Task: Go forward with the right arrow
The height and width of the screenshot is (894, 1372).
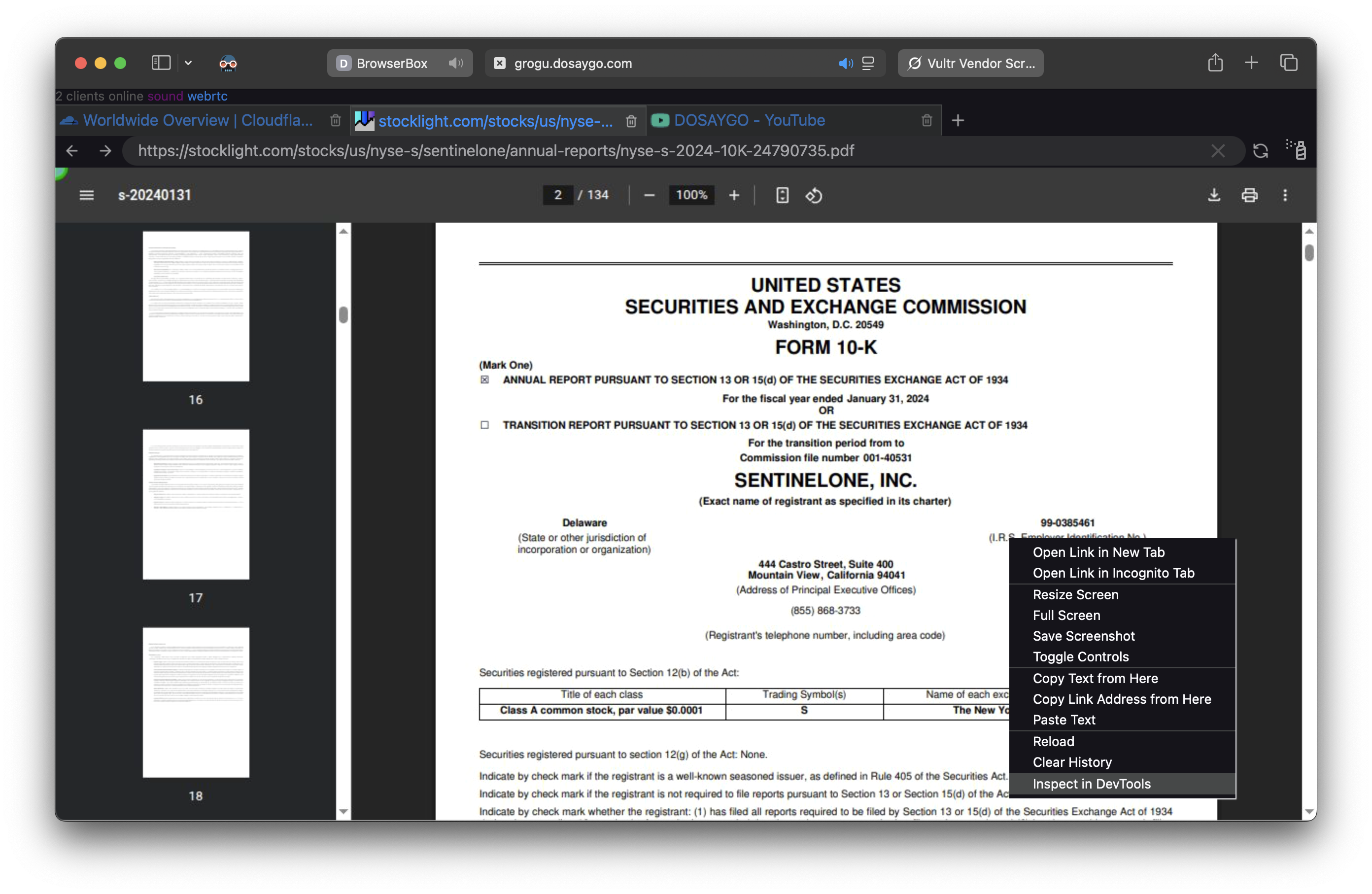Action: (105, 151)
